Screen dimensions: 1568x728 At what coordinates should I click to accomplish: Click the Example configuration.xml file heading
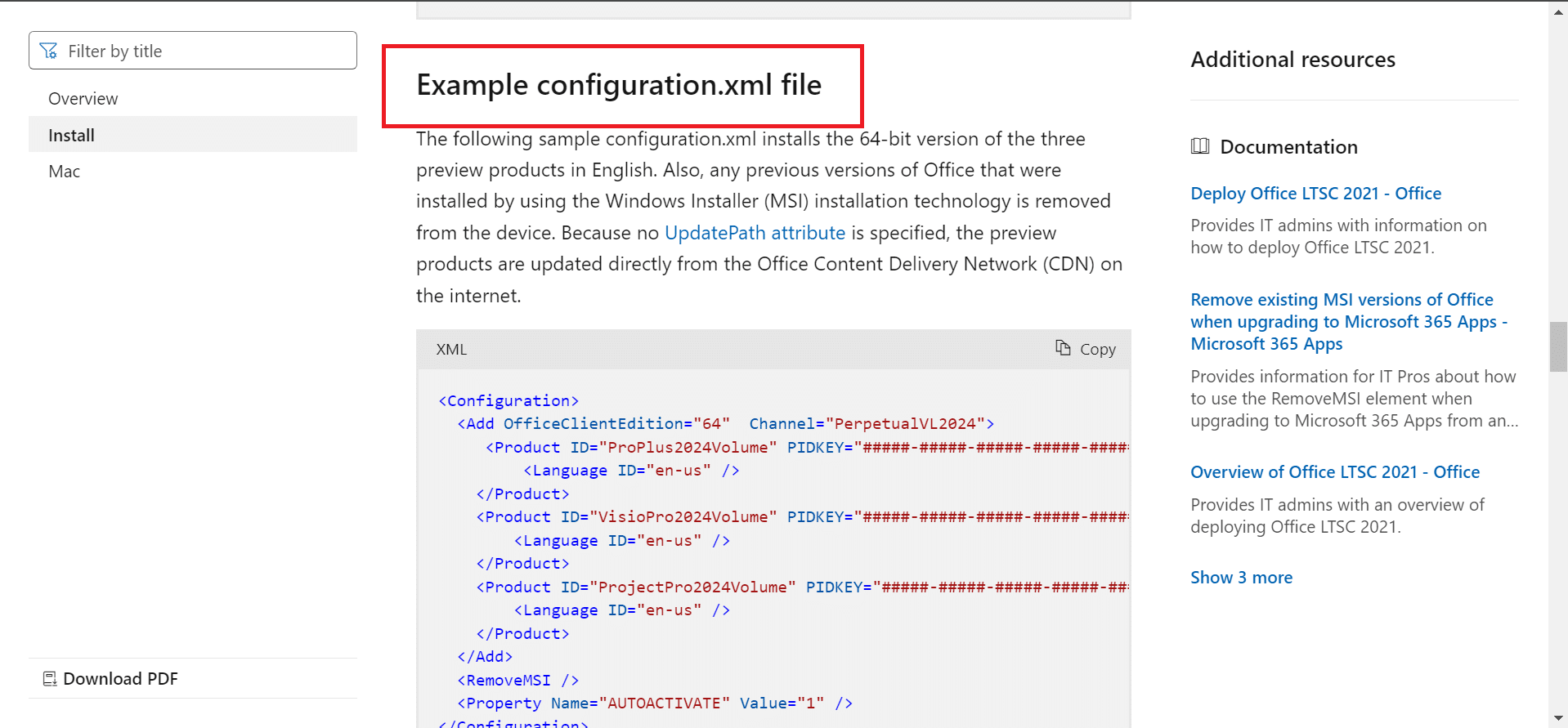[619, 85]
